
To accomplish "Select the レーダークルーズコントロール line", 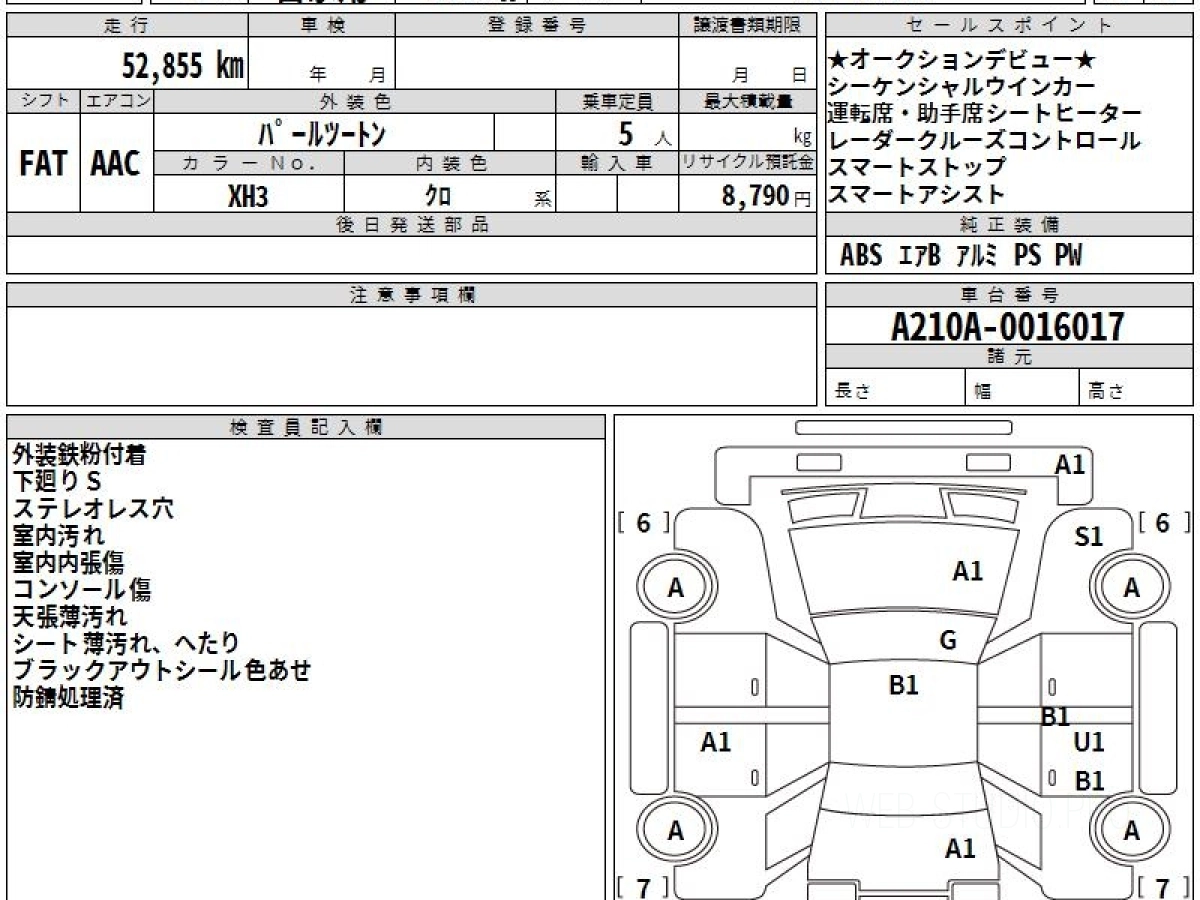I will click(984, 140).
